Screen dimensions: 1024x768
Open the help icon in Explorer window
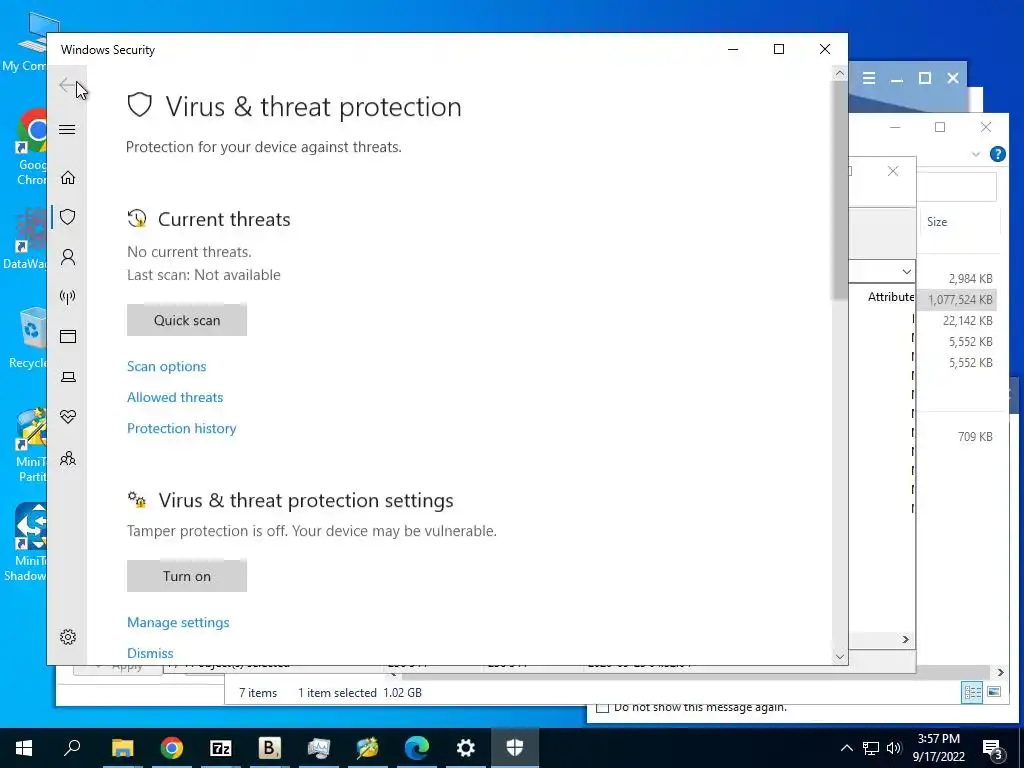click(x=997, y=154)
